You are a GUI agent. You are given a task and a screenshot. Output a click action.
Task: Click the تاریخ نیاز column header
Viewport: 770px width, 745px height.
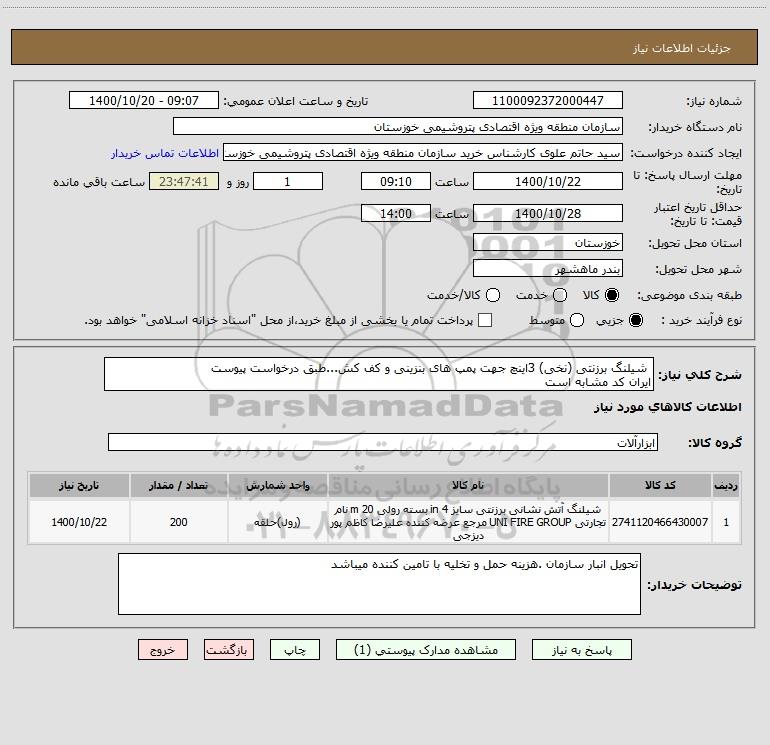pos(79,485)
